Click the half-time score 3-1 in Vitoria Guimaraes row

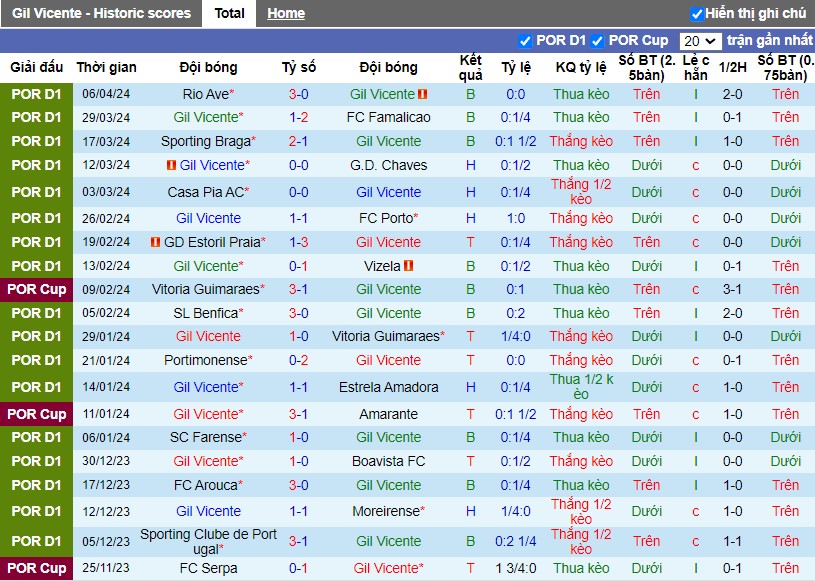(x=732, y=289)
